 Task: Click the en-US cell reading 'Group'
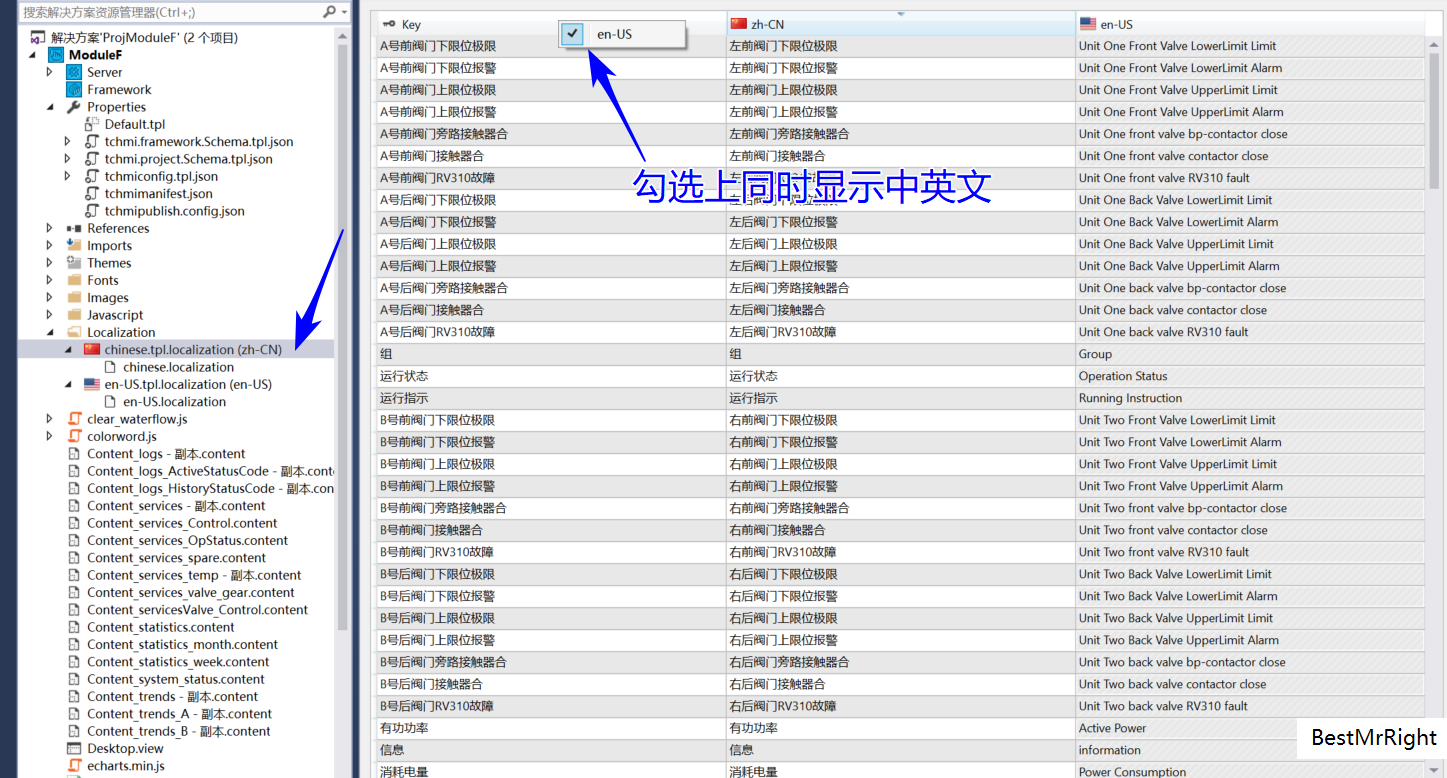(1250, 354)
